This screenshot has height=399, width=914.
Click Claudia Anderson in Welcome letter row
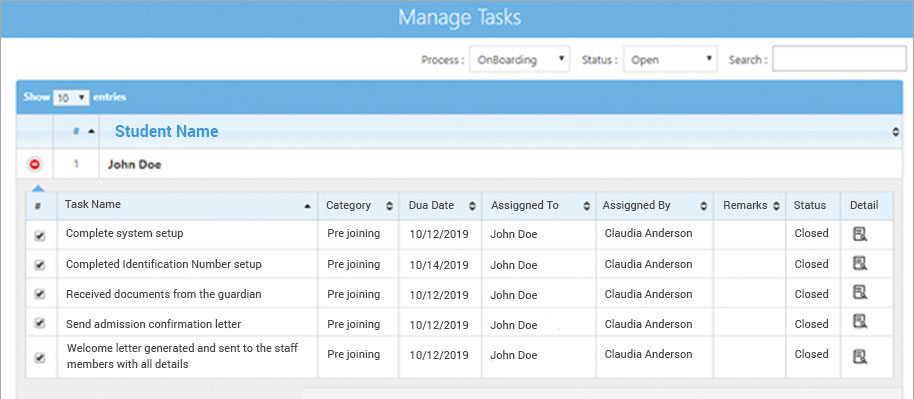pyautogui.click(x=648, y=354)
